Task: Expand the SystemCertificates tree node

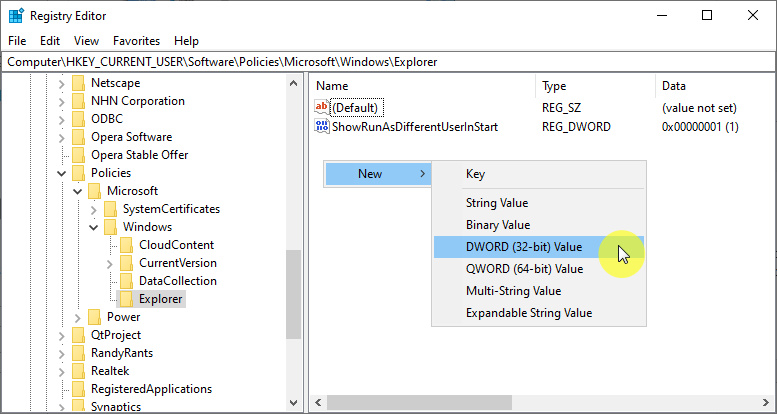Action: pyautogui.click(x=93, y=209)
